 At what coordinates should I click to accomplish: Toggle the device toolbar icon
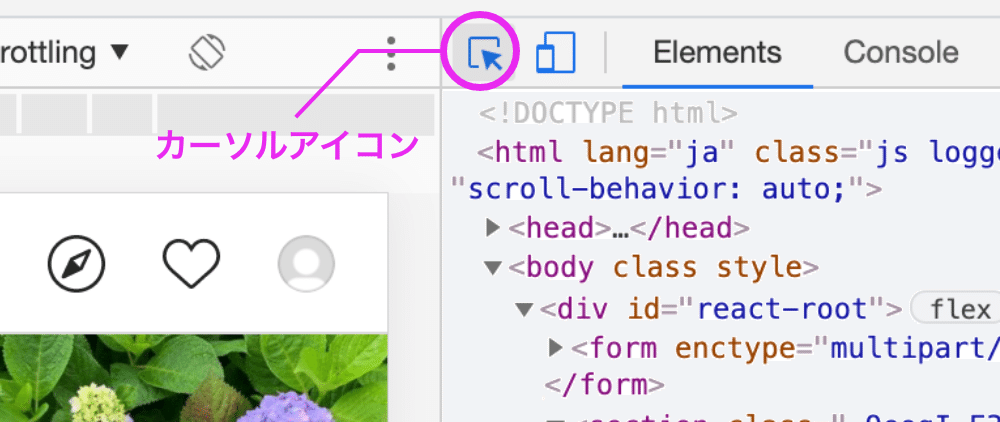coord(555,52)
